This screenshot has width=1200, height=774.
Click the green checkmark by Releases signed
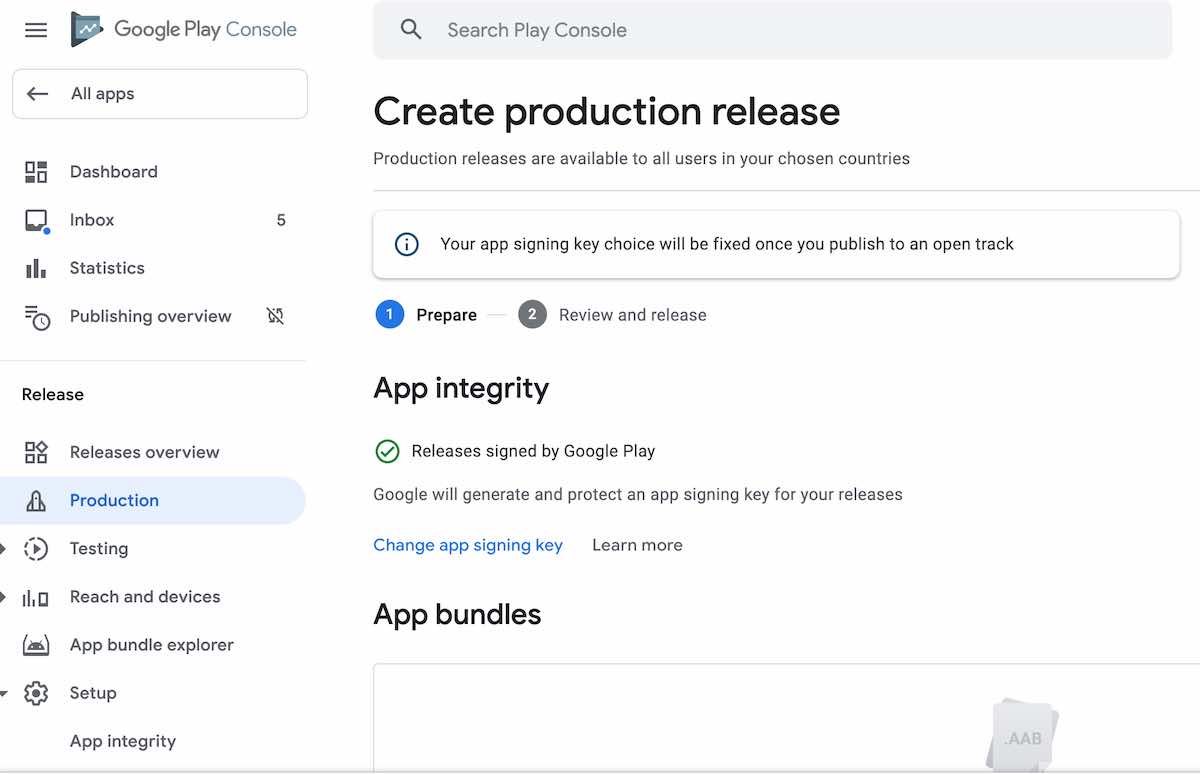click(387, 452)
